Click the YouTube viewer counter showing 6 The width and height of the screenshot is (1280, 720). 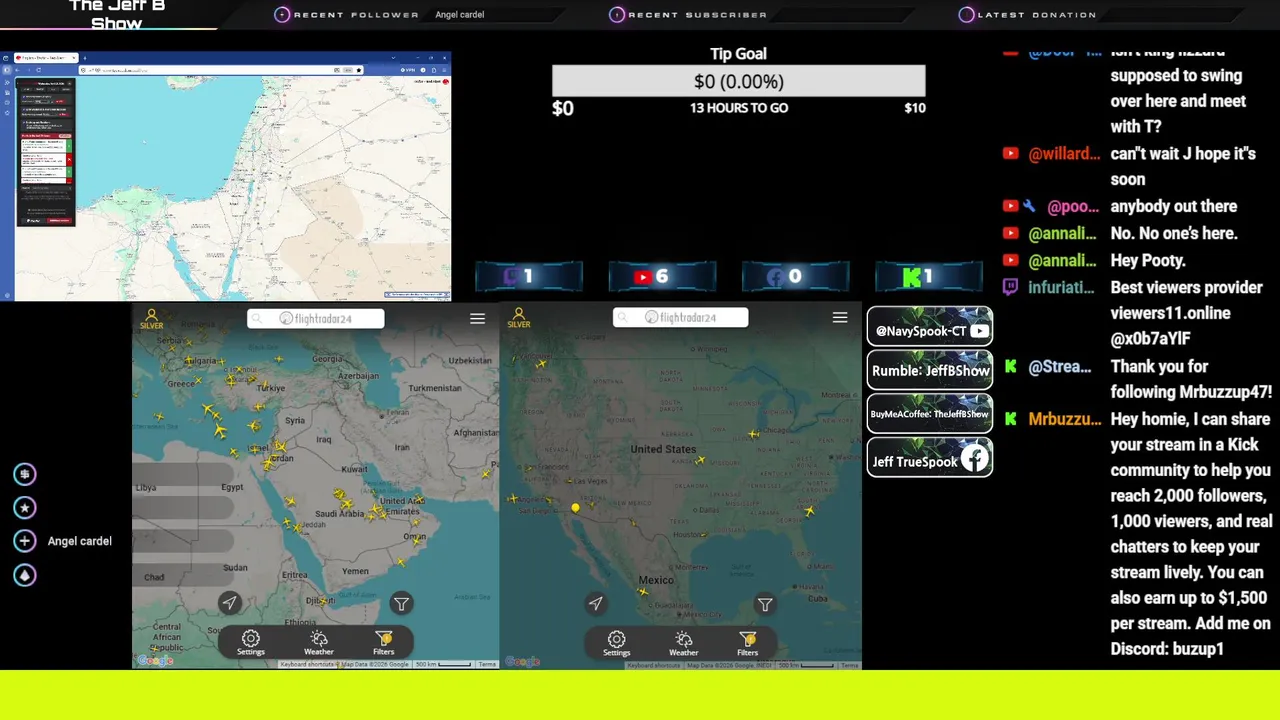pyautogui.click(x=662, y=277)
